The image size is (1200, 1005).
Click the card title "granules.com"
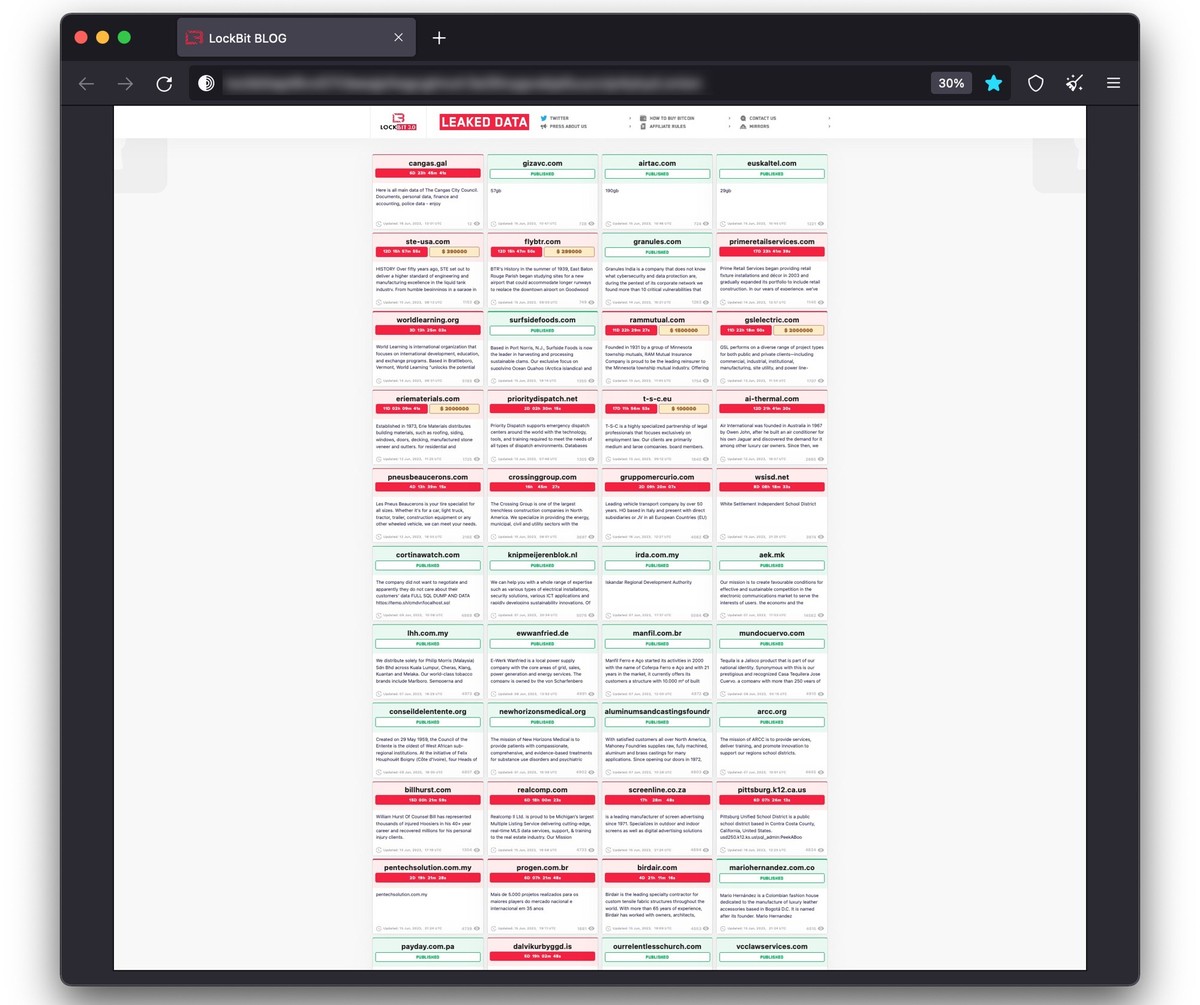(x=657, y=242)
